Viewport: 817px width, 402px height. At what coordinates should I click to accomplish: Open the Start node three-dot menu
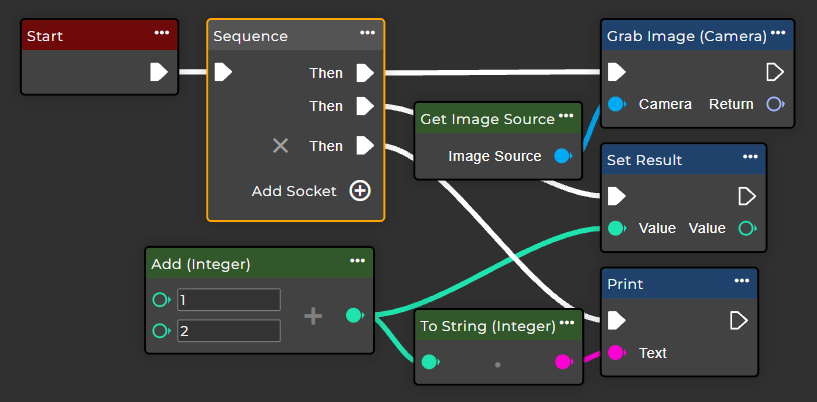pos(162,33)
